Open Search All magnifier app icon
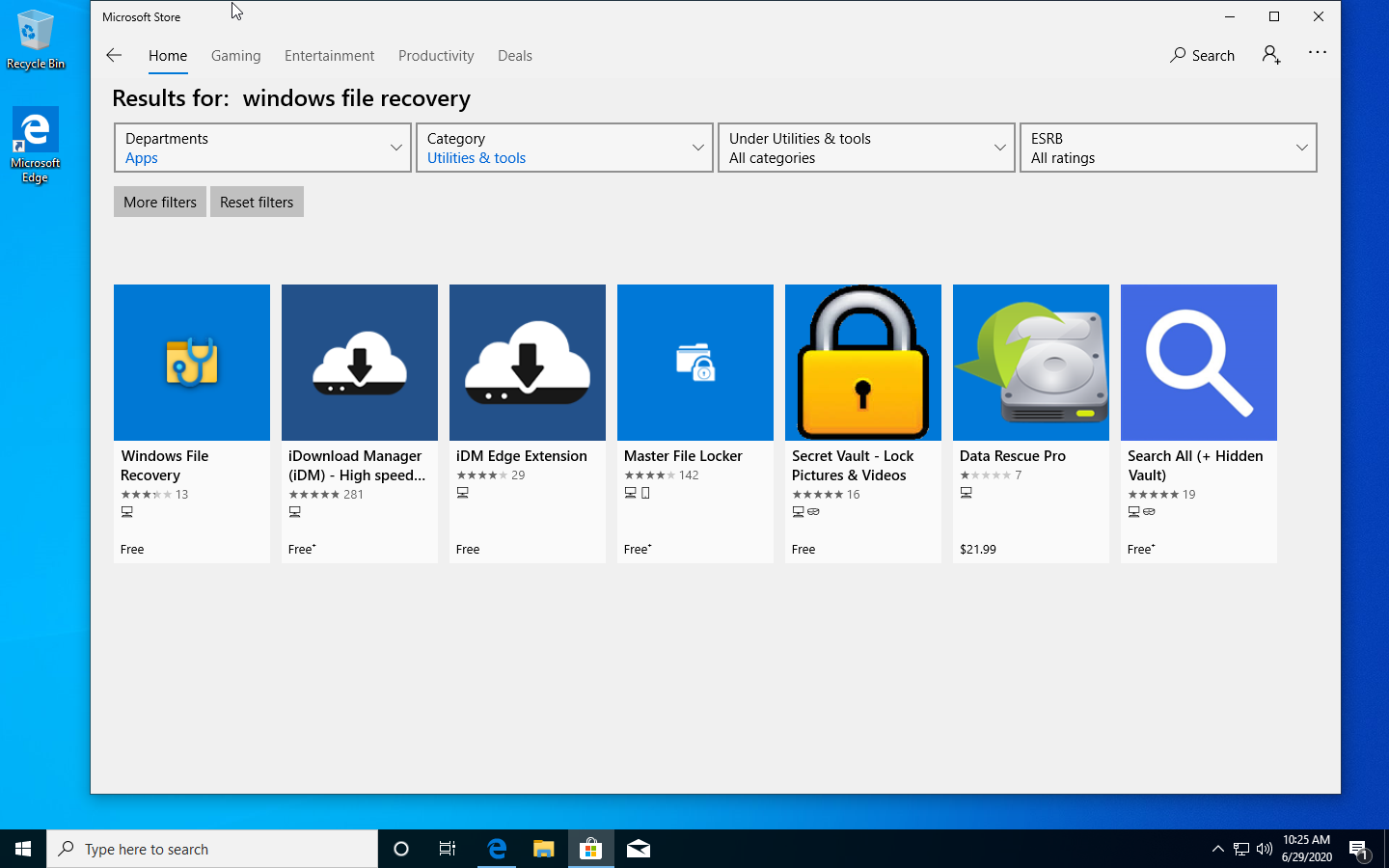Viewport: 1389px width, 868px height. pos(1199,363)
